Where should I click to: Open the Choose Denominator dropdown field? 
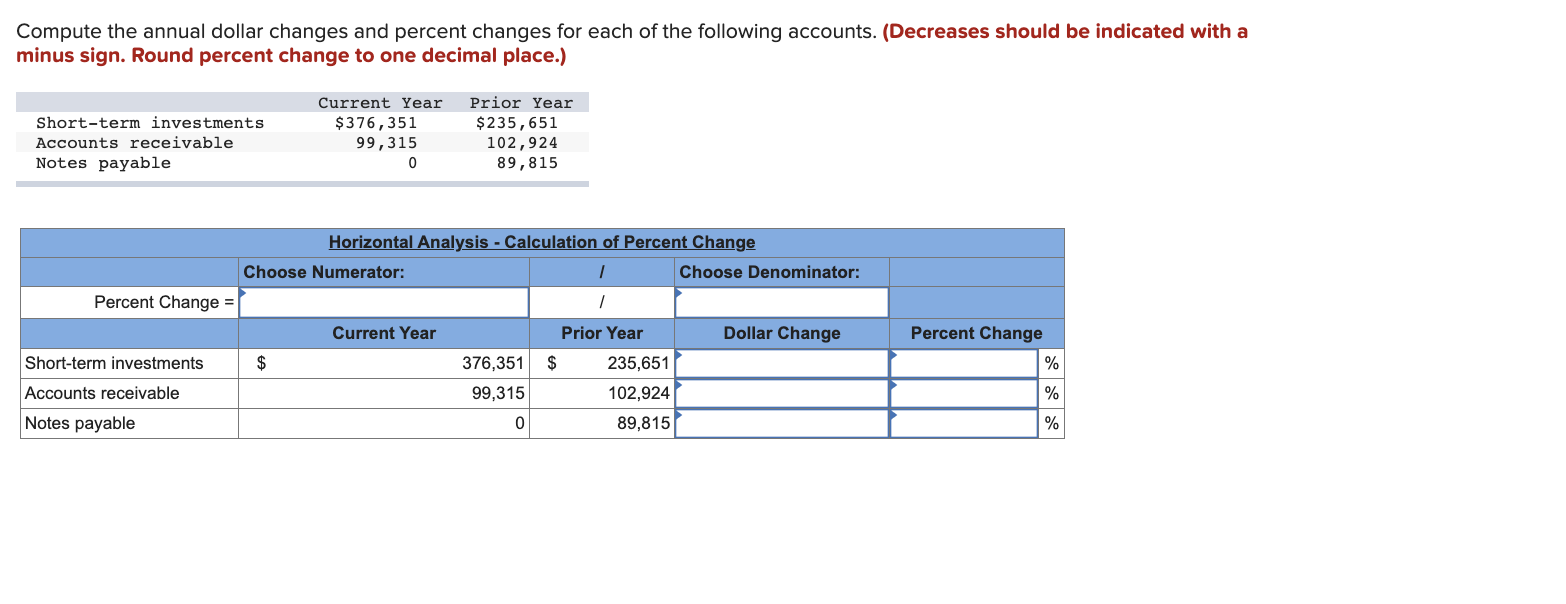783,302
